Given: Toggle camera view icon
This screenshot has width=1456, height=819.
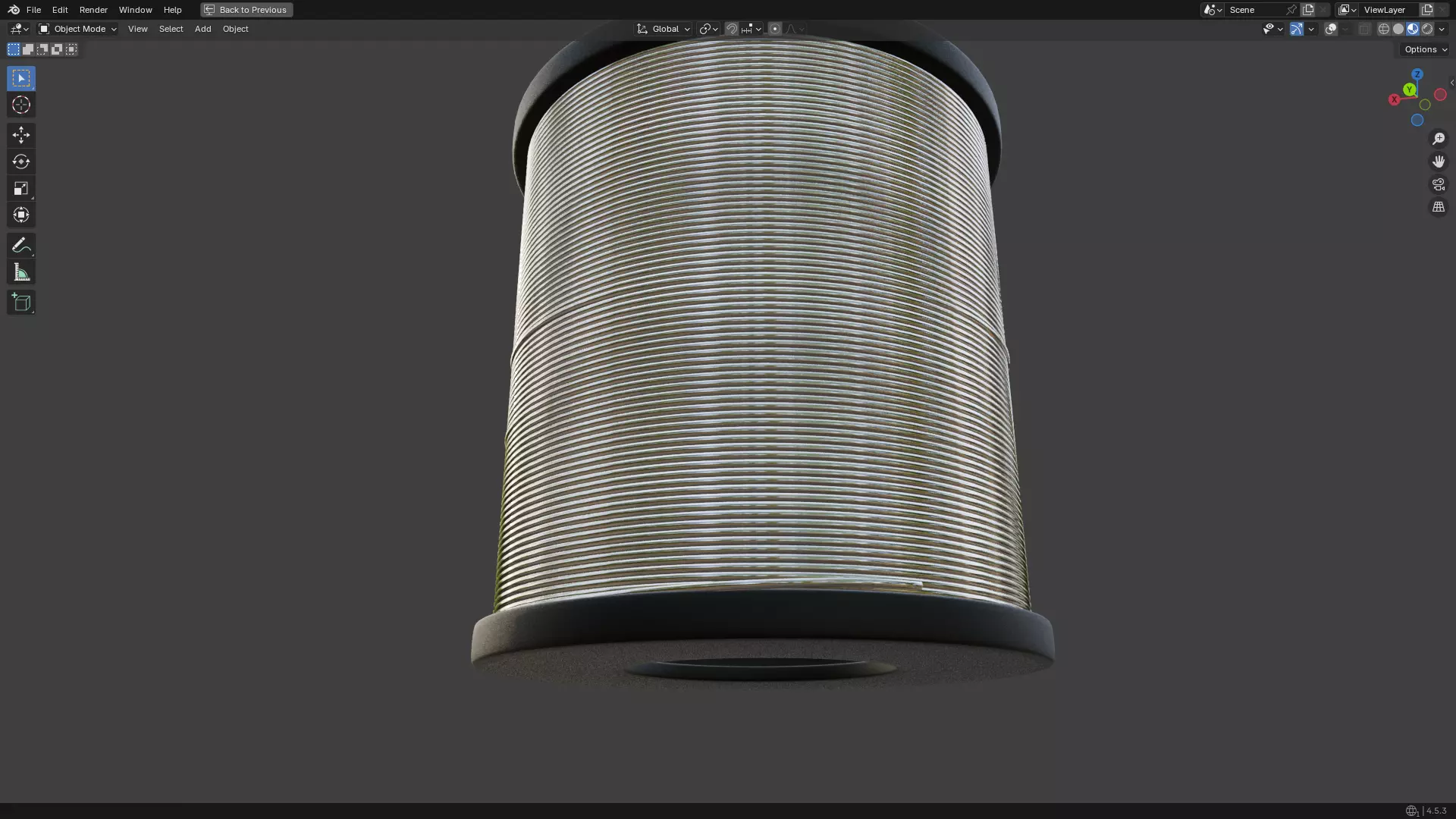Looking at the screenshot, I should pos(1439,184).
